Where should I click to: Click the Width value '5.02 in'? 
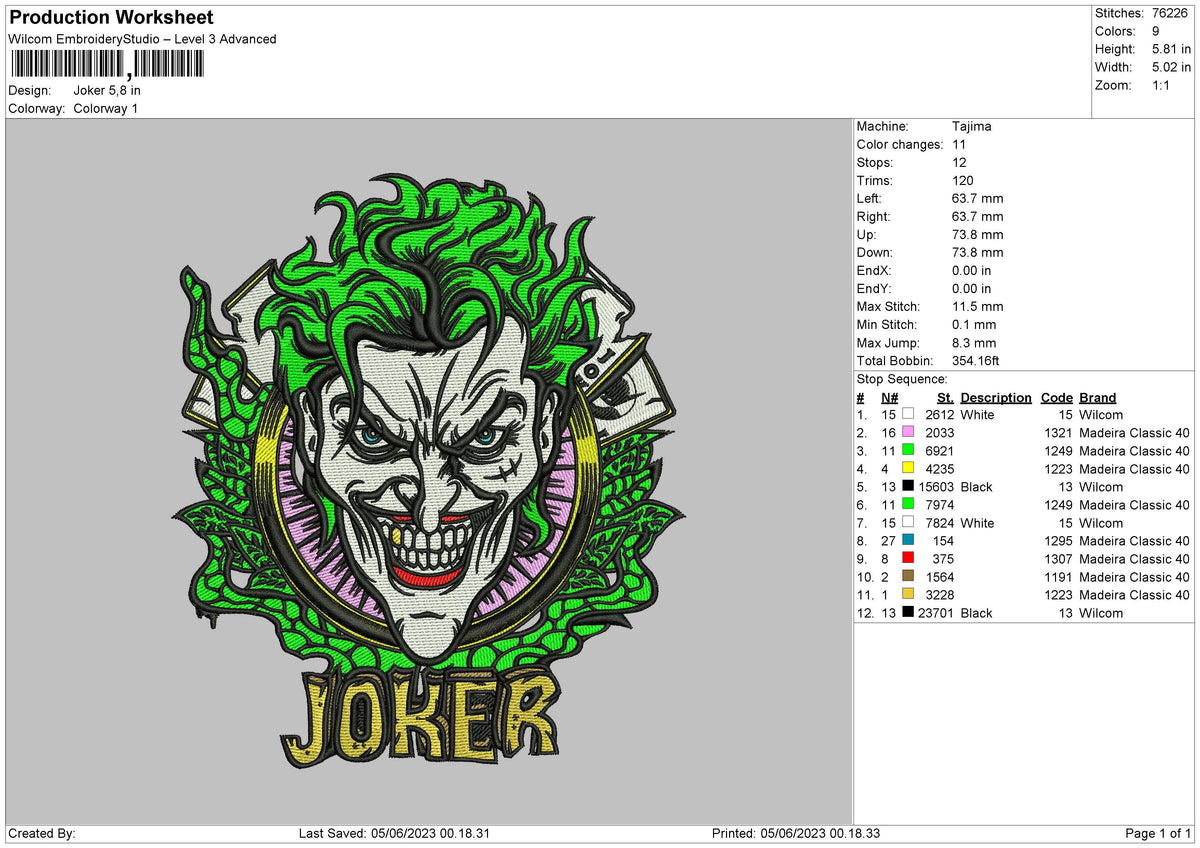click(x=1171, y=67)
